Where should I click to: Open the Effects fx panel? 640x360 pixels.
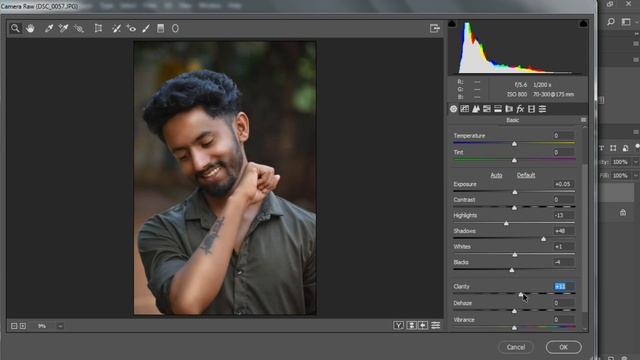pos(520,109)
